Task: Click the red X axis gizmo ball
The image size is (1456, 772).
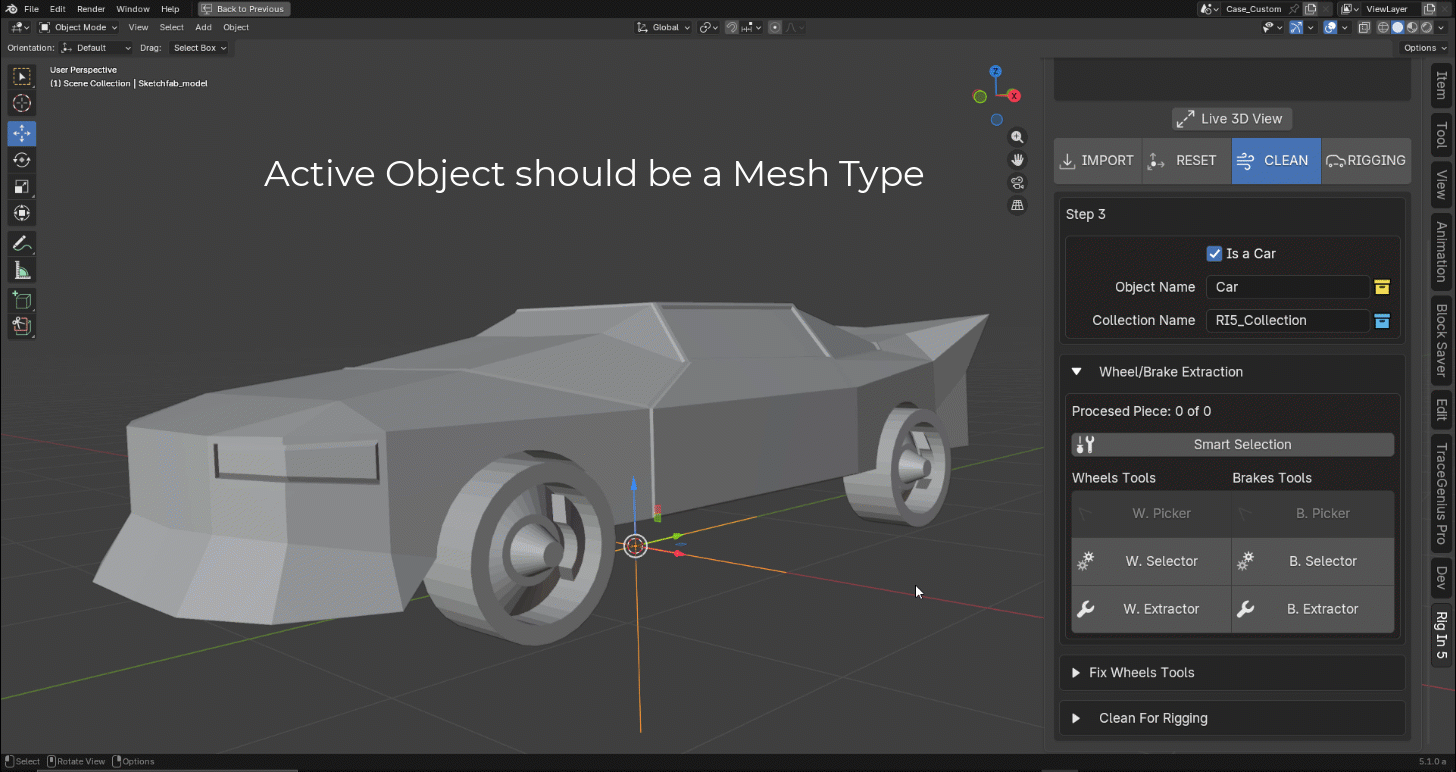Action: 1014,96
